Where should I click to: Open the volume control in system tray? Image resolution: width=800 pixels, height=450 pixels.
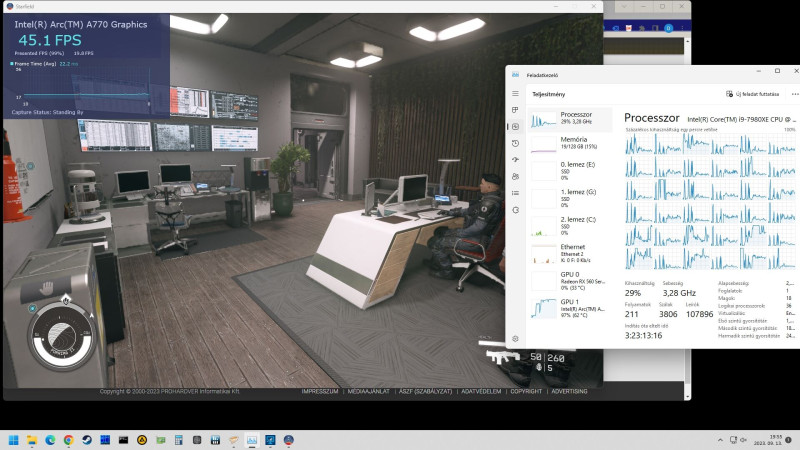pyautogui.click(x=744, y=440)
